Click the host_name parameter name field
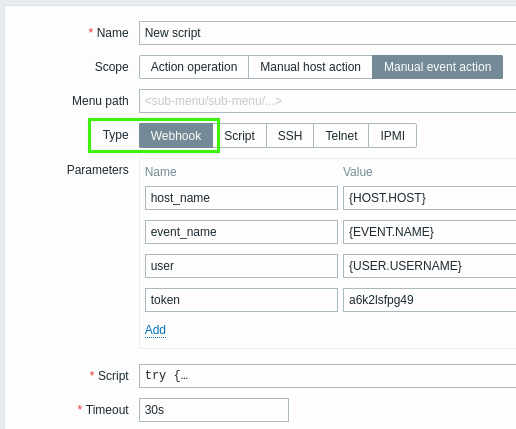 pos(241,198)
